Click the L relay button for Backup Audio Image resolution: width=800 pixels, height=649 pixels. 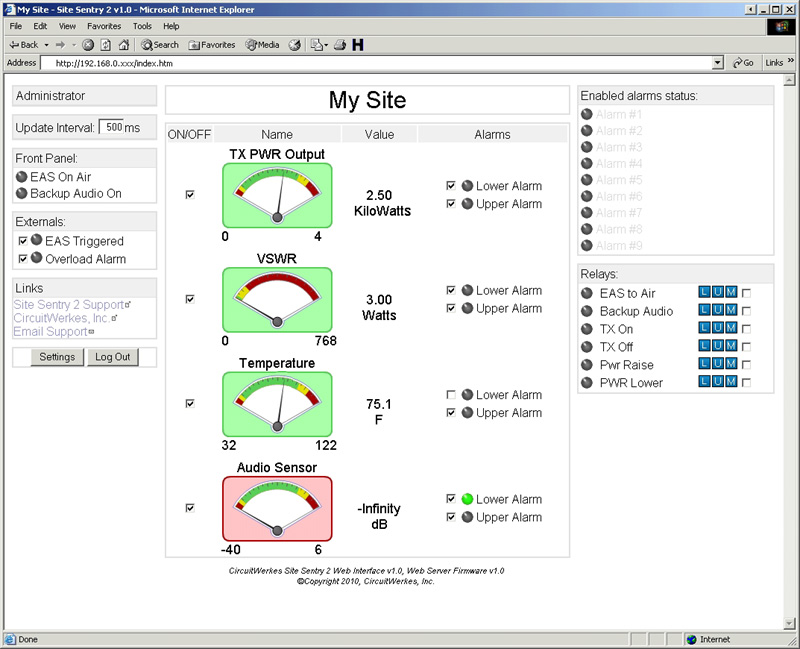pyautogui.click(x=703, y=310)
